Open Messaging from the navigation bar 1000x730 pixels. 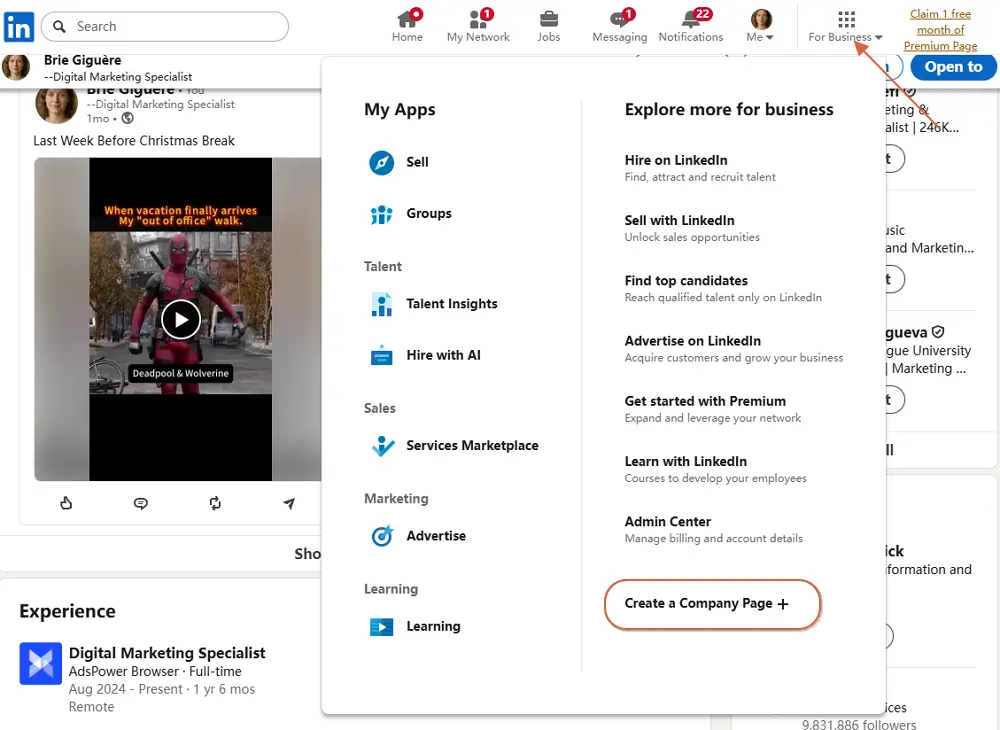[619, 26]
